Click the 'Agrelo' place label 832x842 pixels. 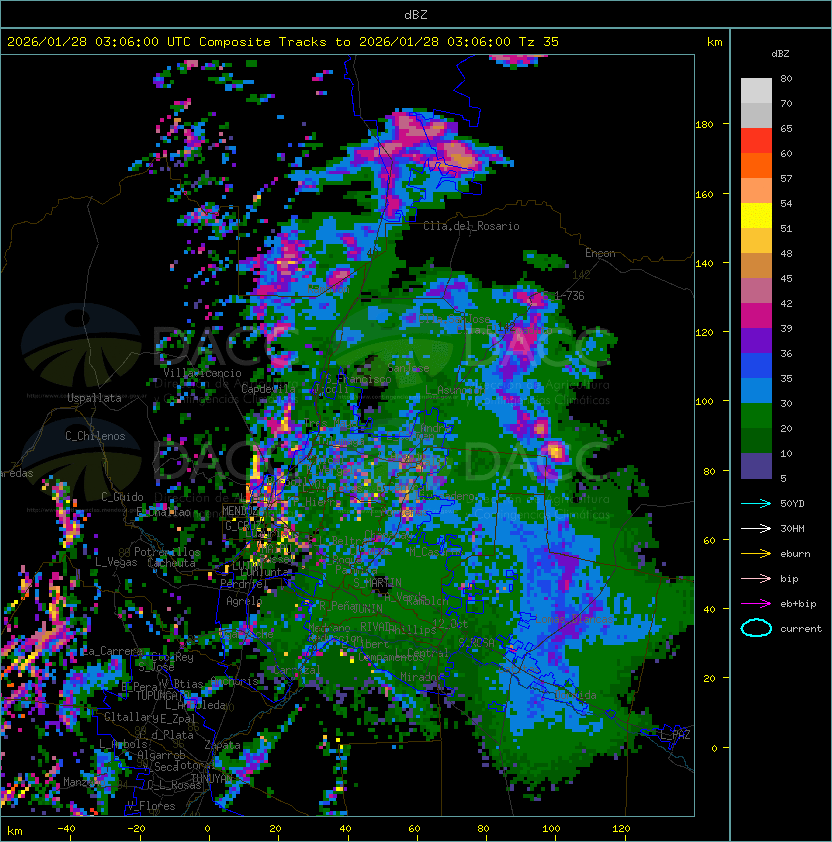(x=243, y=601)
